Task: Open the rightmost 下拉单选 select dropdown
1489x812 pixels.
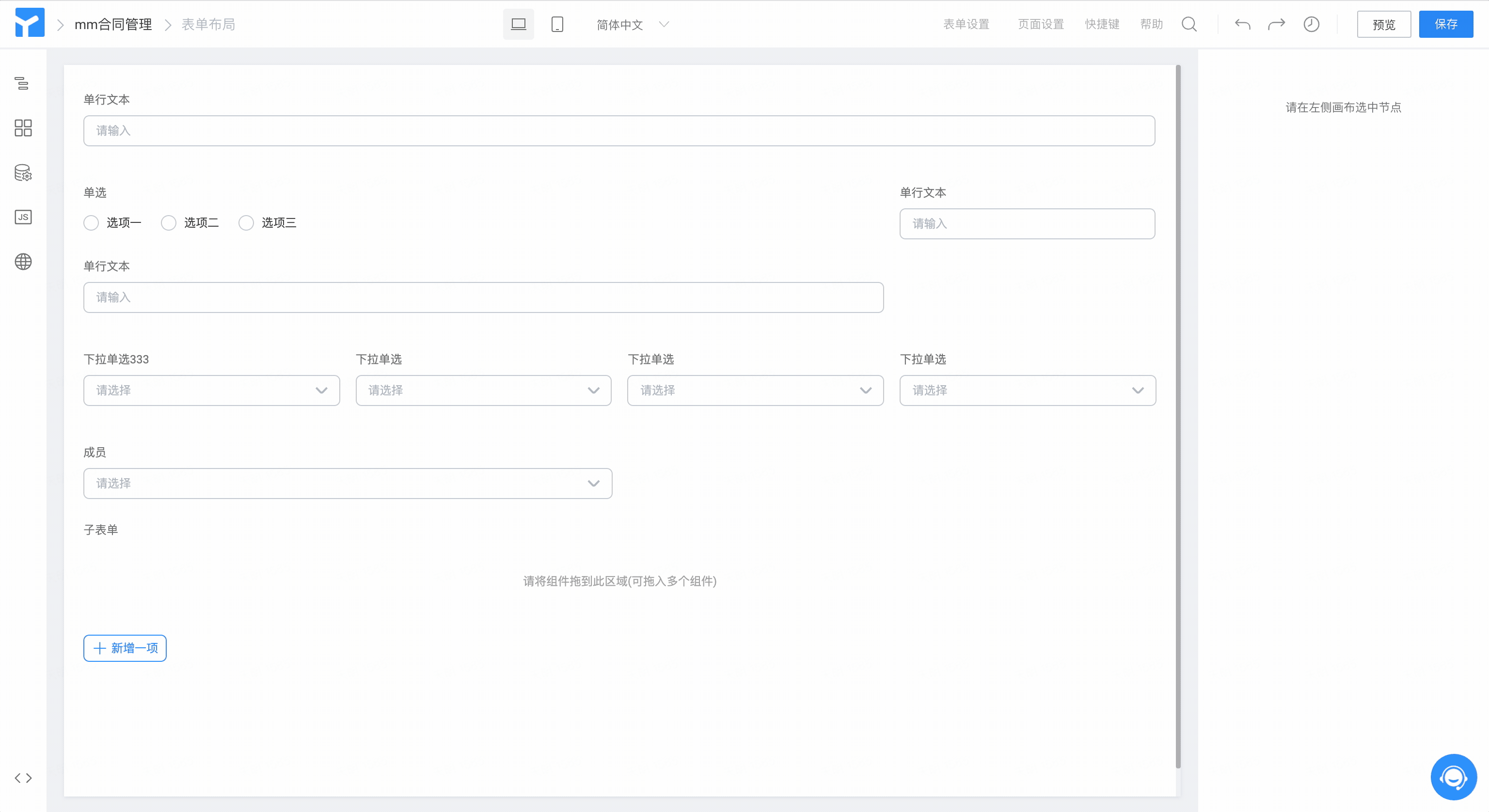Action: pos(1028,390)
